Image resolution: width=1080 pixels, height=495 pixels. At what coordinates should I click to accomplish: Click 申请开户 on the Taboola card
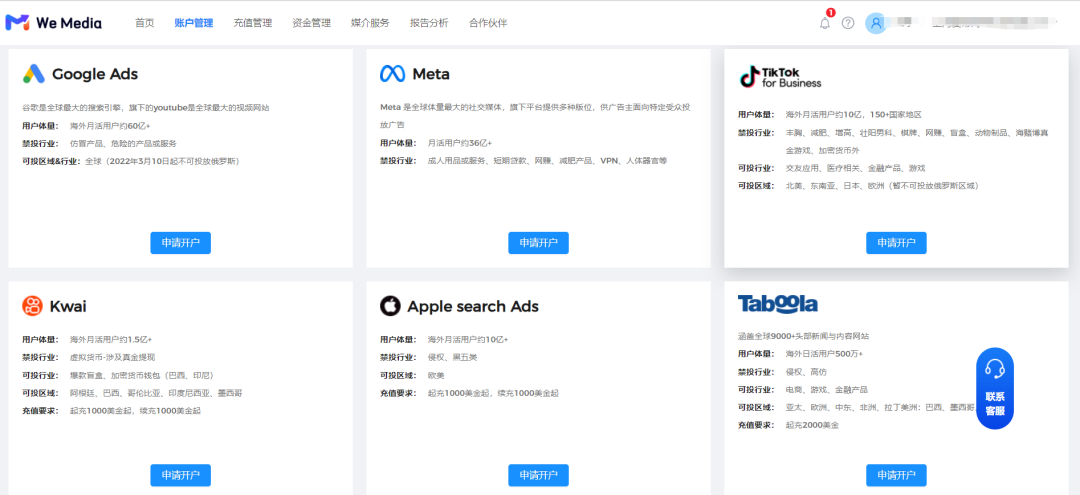pyautogui.click(x=896, y=475)
